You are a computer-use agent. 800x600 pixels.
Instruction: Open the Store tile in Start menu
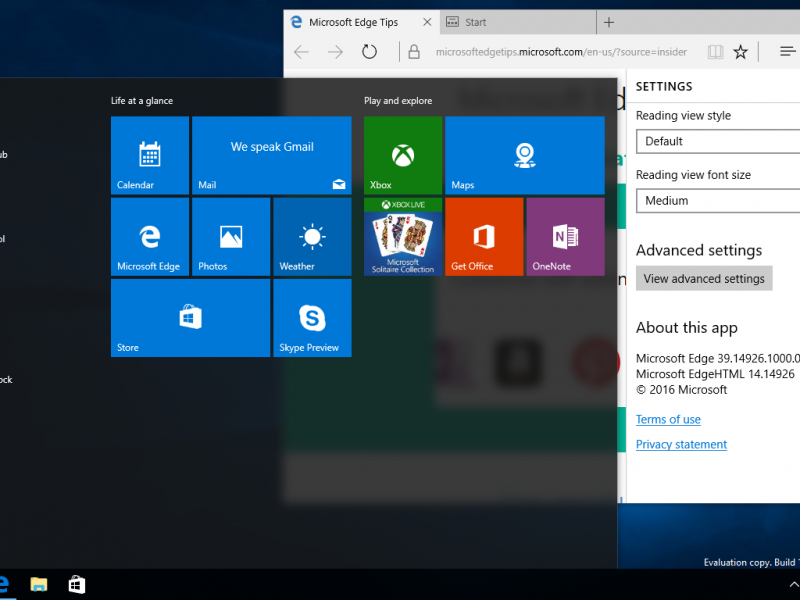coord(190,318)
